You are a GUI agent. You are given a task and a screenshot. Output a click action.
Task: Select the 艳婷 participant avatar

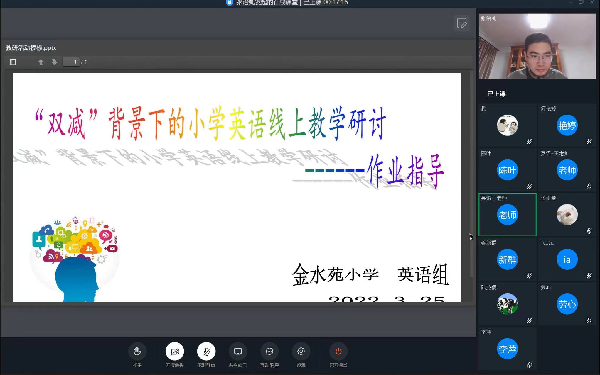(567, 125)
